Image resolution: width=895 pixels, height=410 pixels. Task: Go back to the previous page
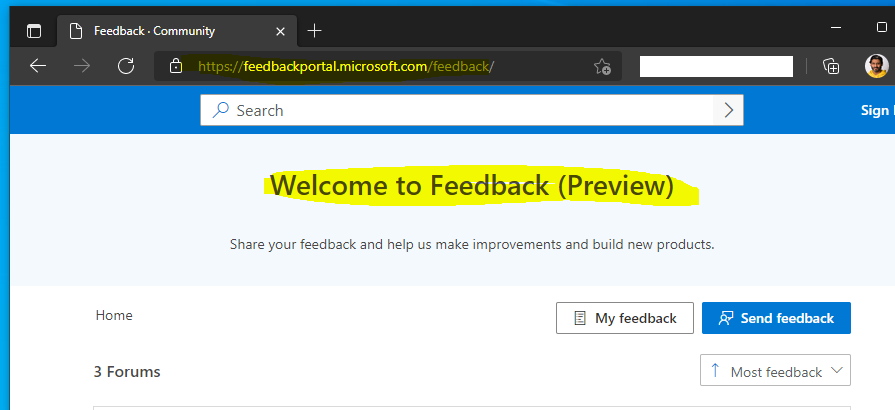pyautogui.click(x=38, y=66)
